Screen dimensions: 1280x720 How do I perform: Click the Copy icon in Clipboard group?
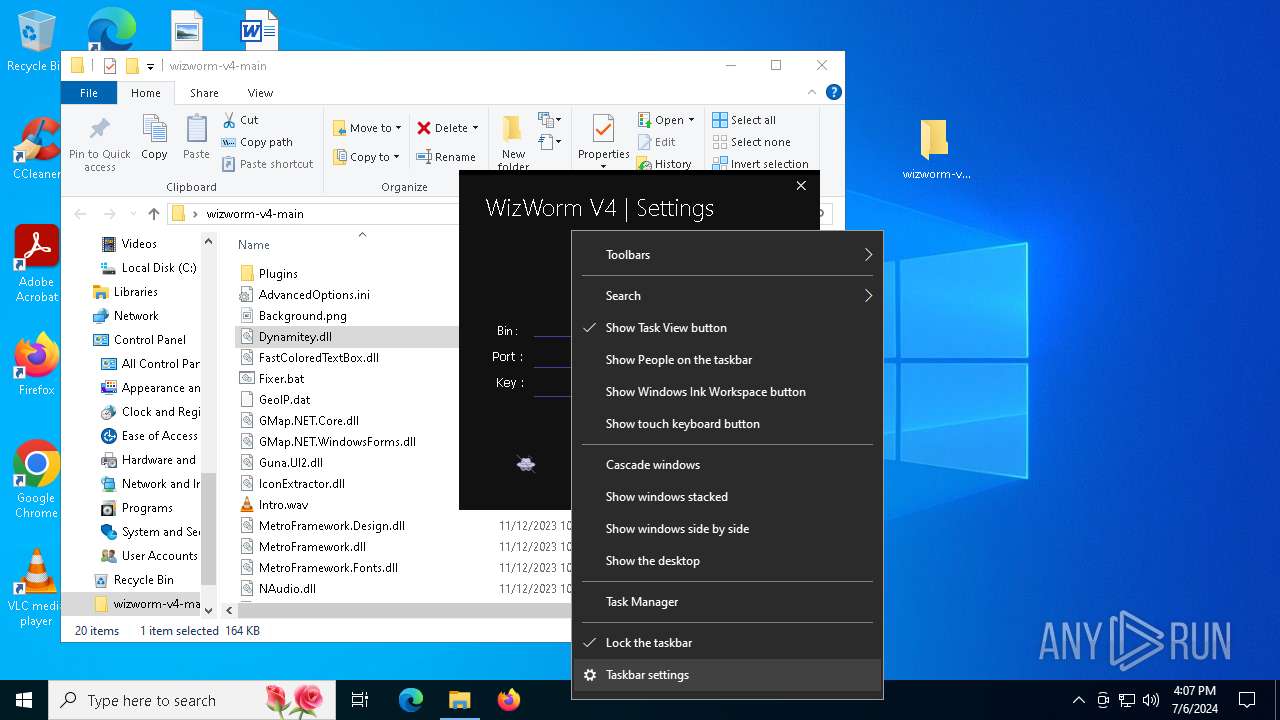pyautogui.click(x=154, y=137)
